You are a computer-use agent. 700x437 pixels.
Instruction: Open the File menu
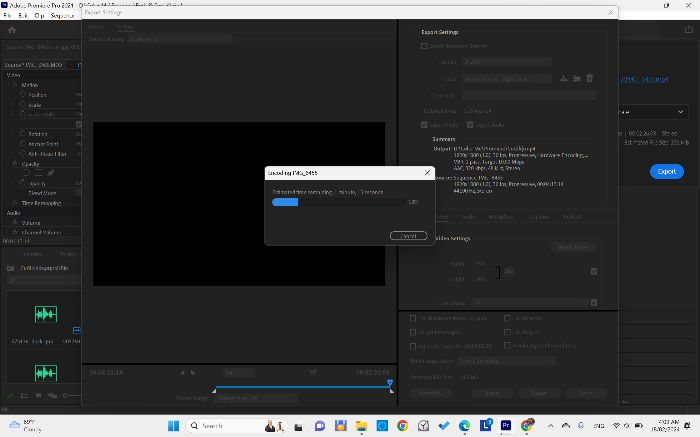point(7,15)
